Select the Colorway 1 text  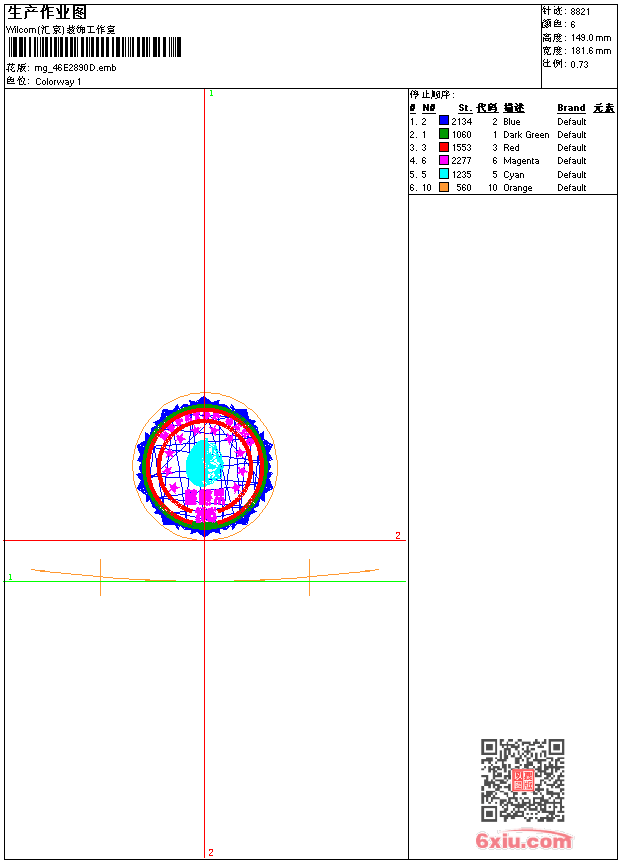tap(58, 82)
